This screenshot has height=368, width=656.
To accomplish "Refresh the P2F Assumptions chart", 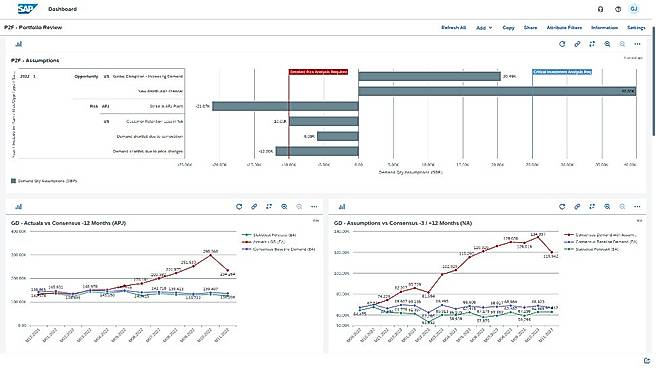I will 562,44.
